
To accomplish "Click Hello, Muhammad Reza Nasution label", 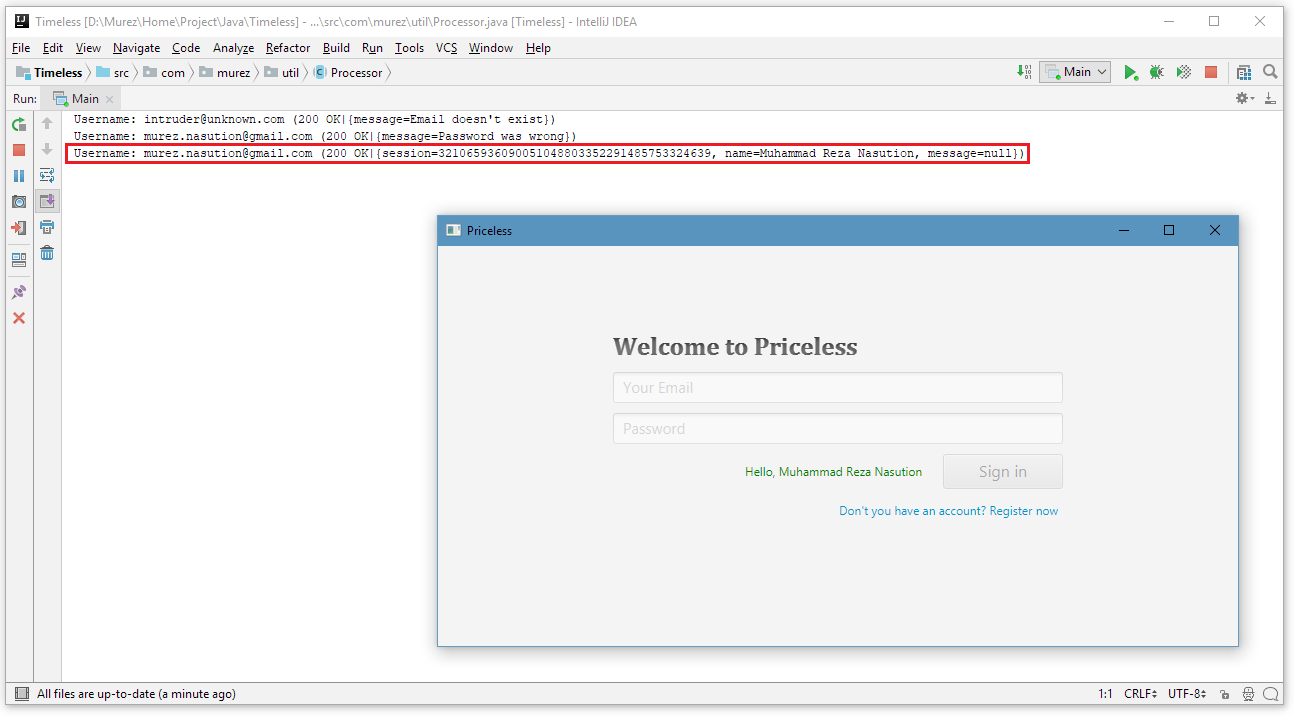I will [834, 472].
